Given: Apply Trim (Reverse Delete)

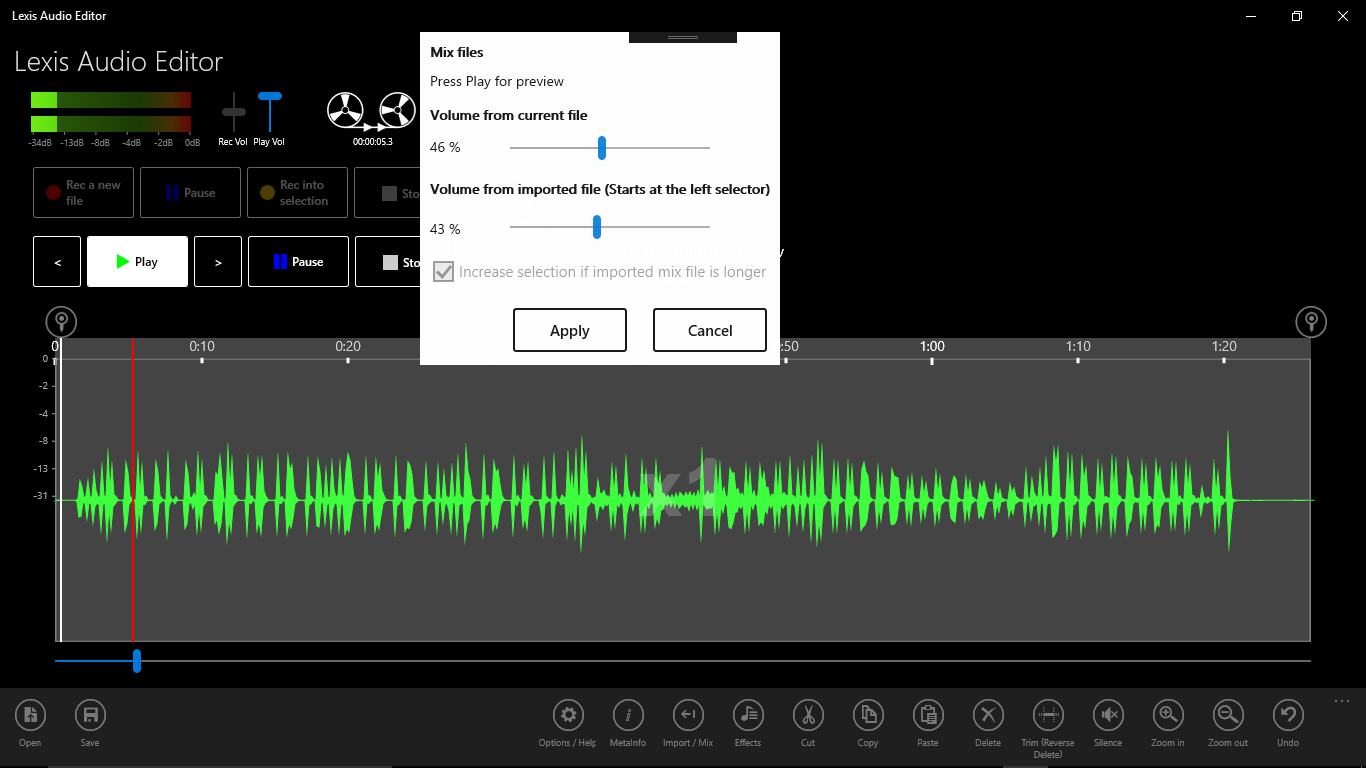Looking at the screenshot, I should click(x=1048, y=715).
